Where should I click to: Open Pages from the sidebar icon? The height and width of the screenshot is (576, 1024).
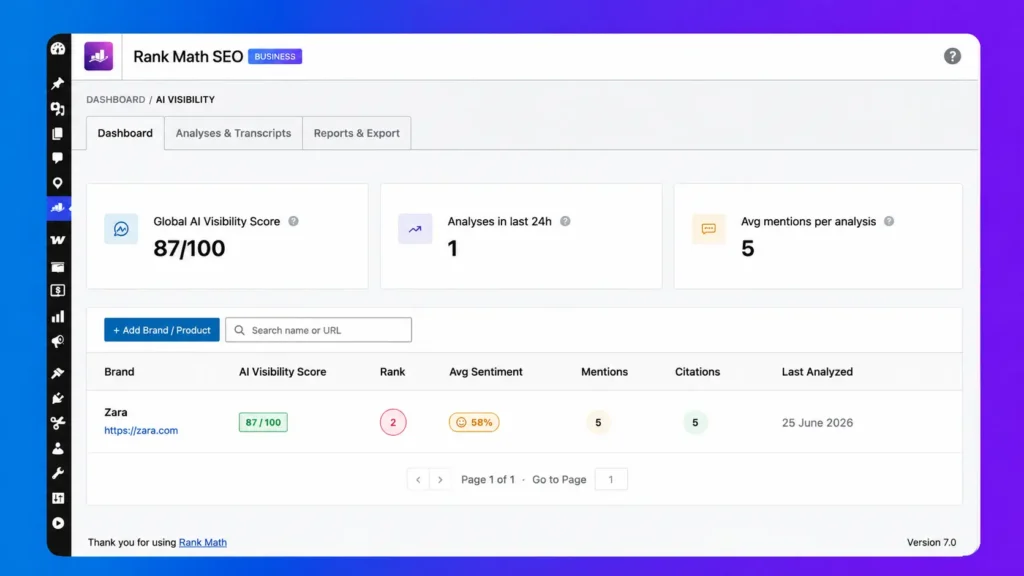[58, 133]
